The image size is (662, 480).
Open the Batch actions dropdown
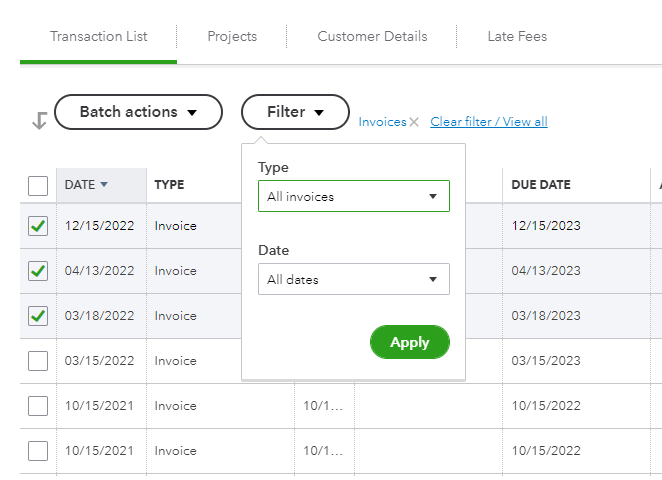click(138, 112)
